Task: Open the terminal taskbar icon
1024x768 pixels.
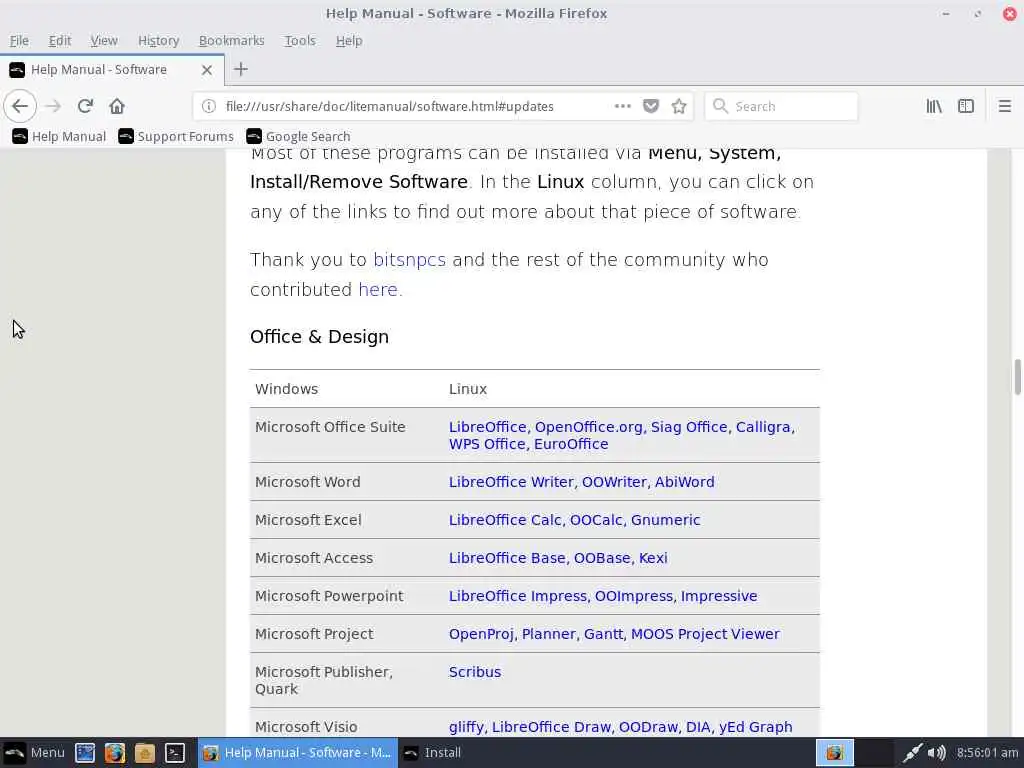Action: 174,753
